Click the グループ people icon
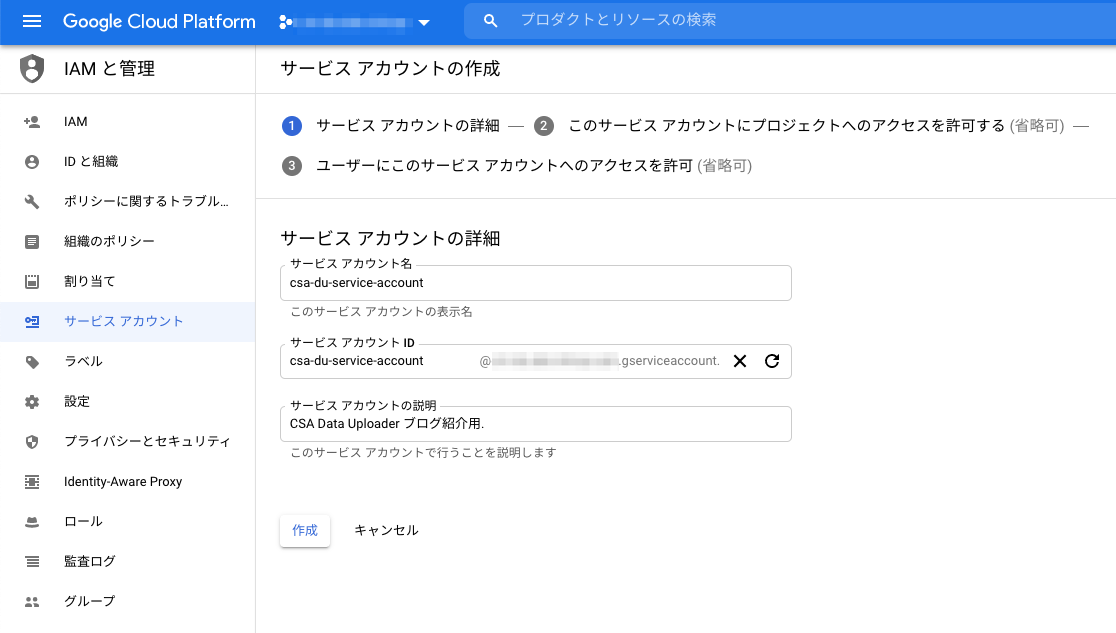 click(32, 602)
